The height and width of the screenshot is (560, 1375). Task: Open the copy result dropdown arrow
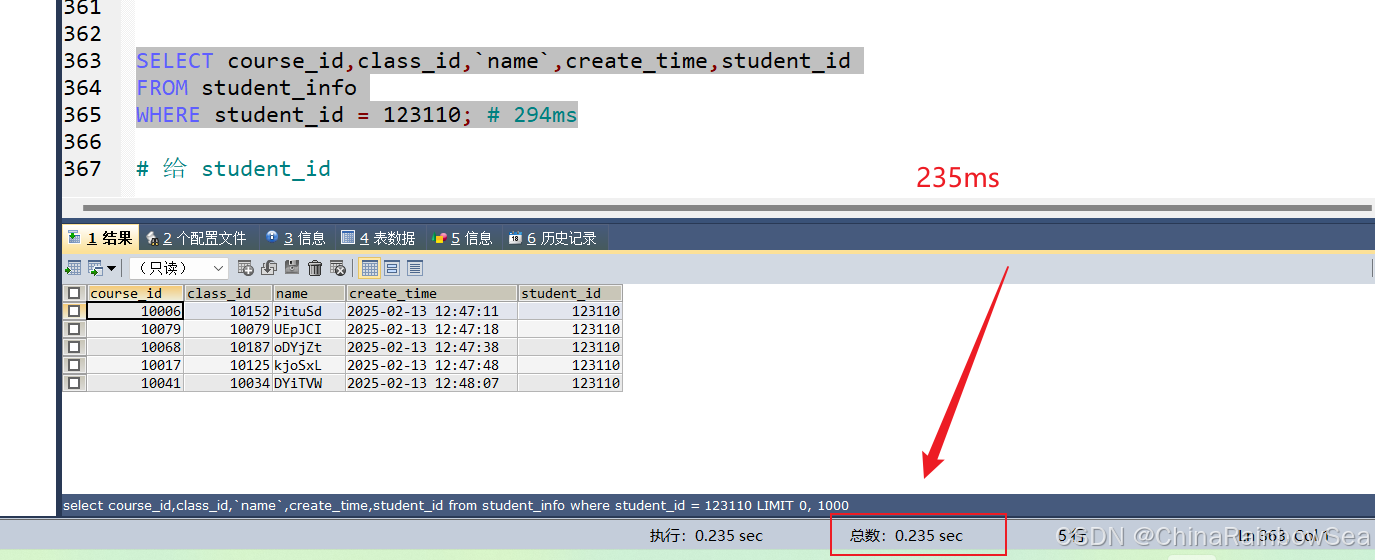tap(111, 268)
